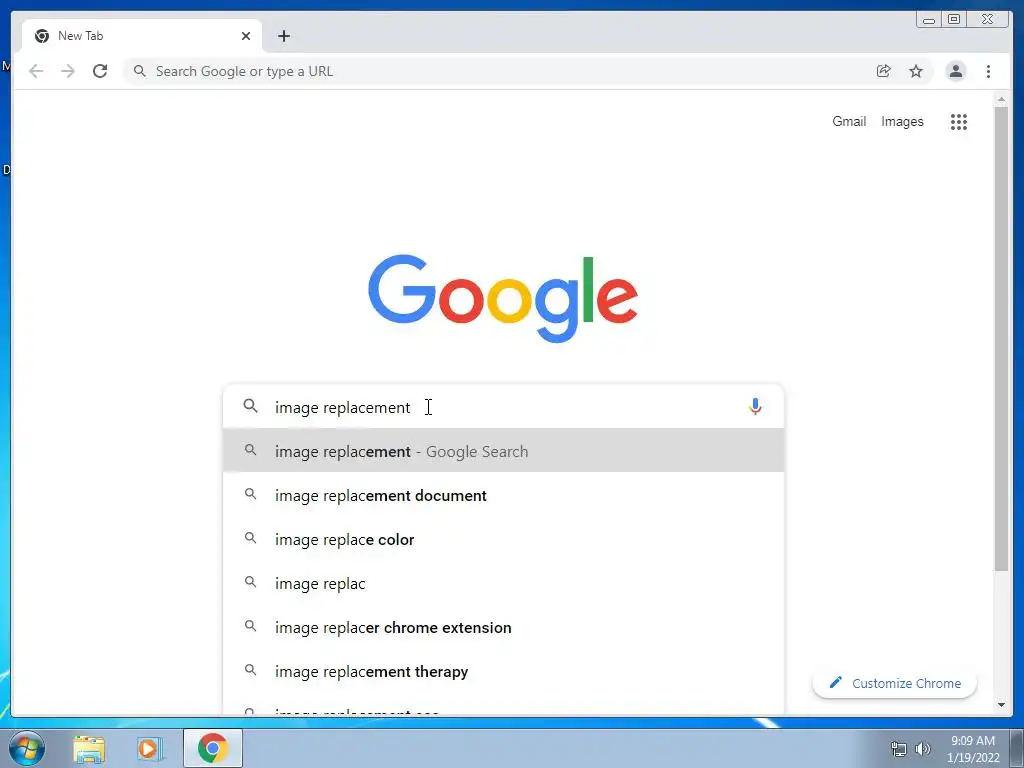The height and width of the screenshot is (768, 1024).
Task: Click the scrollbar down arrow
Action: pyautogui.click(x=1001, y=705)
